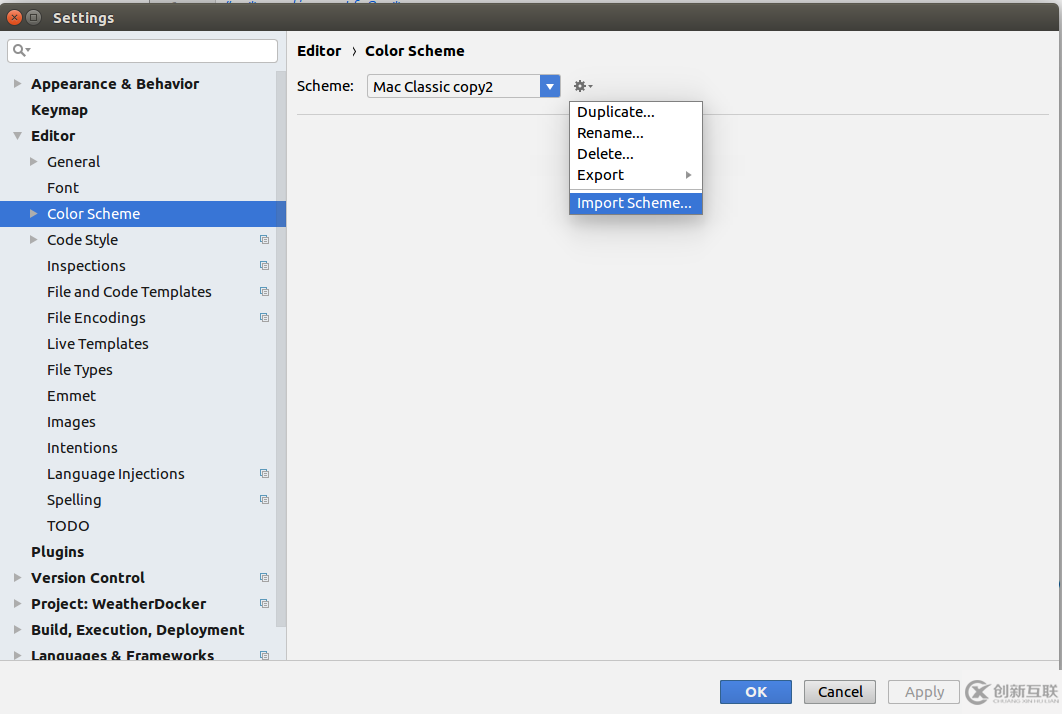Click the Apply button
The width and height of the screenshot is (1062, 714).
(x=924, y=692)
